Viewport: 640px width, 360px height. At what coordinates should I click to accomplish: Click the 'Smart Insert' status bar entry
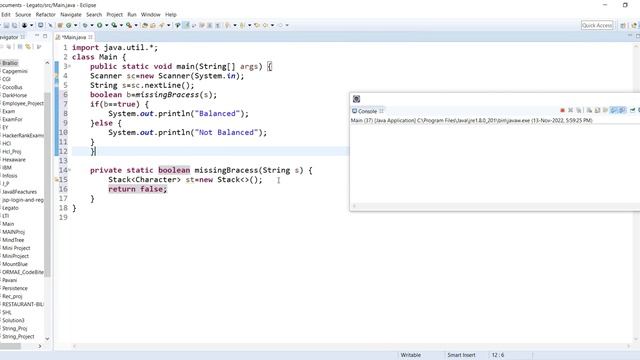point(461,355)
